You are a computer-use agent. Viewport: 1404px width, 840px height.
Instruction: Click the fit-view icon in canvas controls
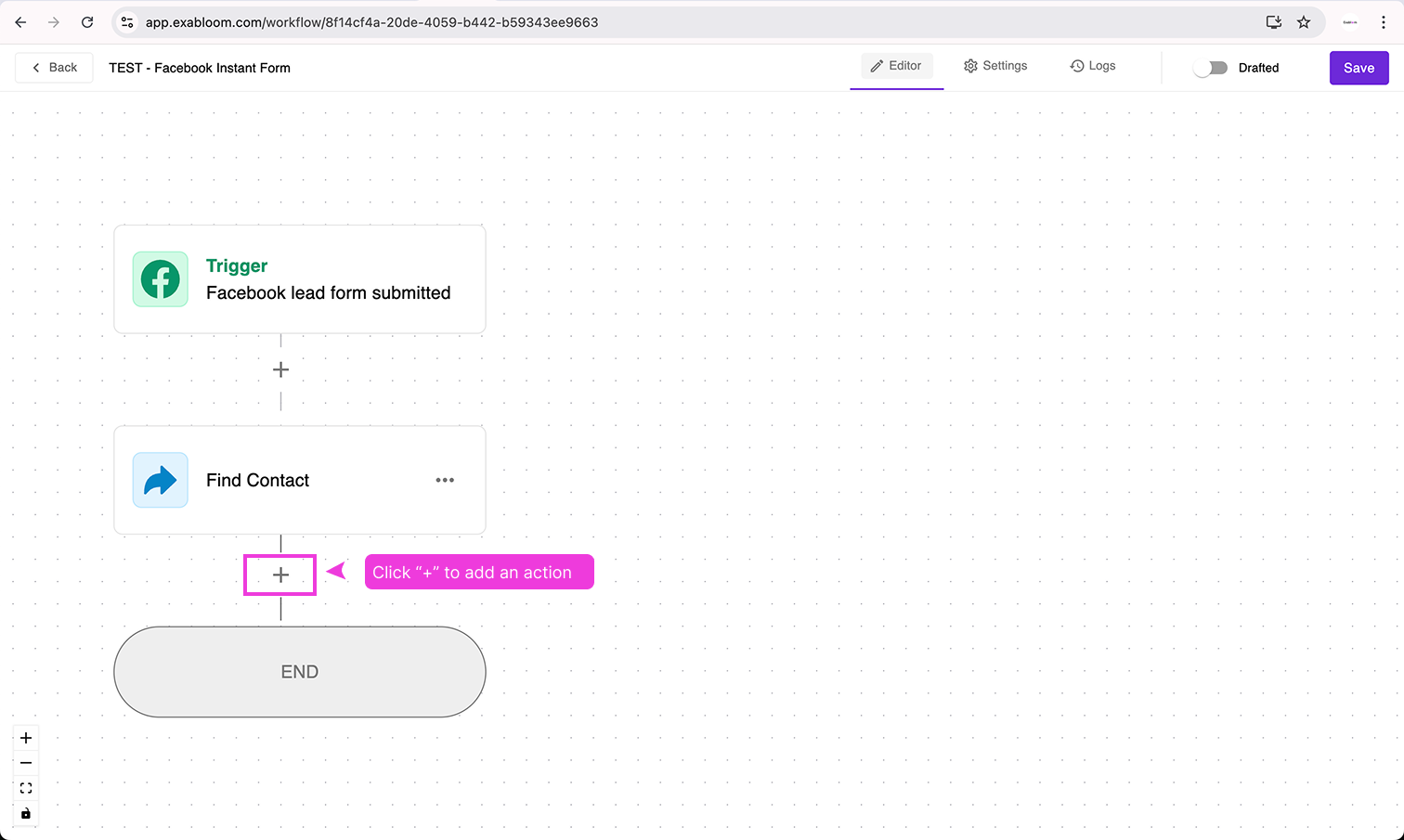click(25, 787)
